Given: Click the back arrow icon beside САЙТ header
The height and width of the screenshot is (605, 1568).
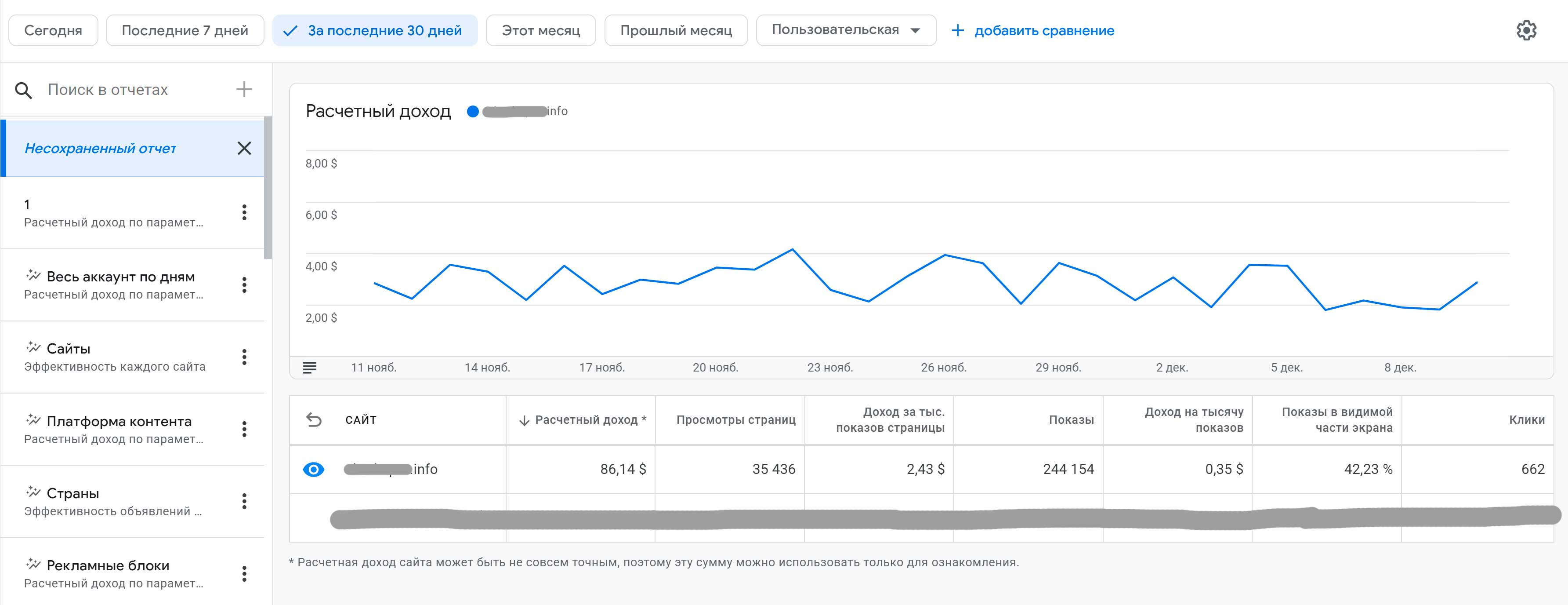Looking at the screenshot, I should [x=314, y=420].
